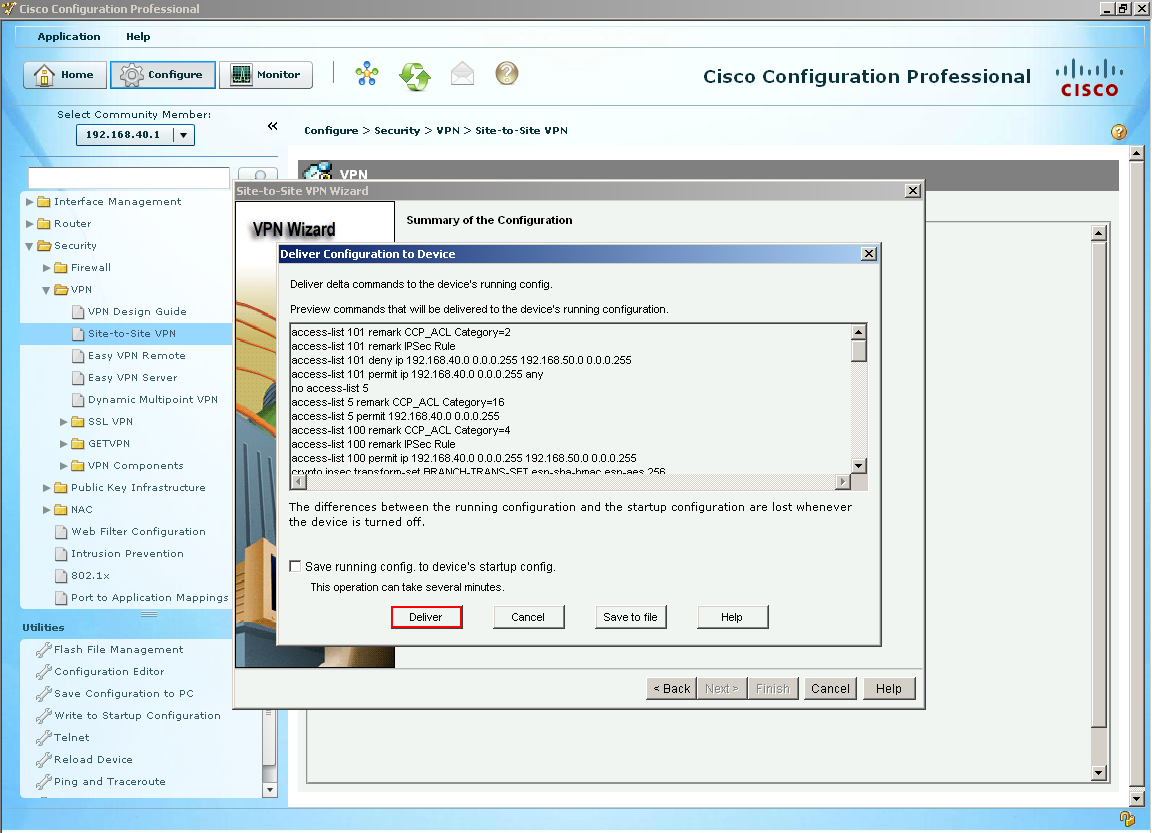
Task: Collapse the Security folder
Action: 29,246
